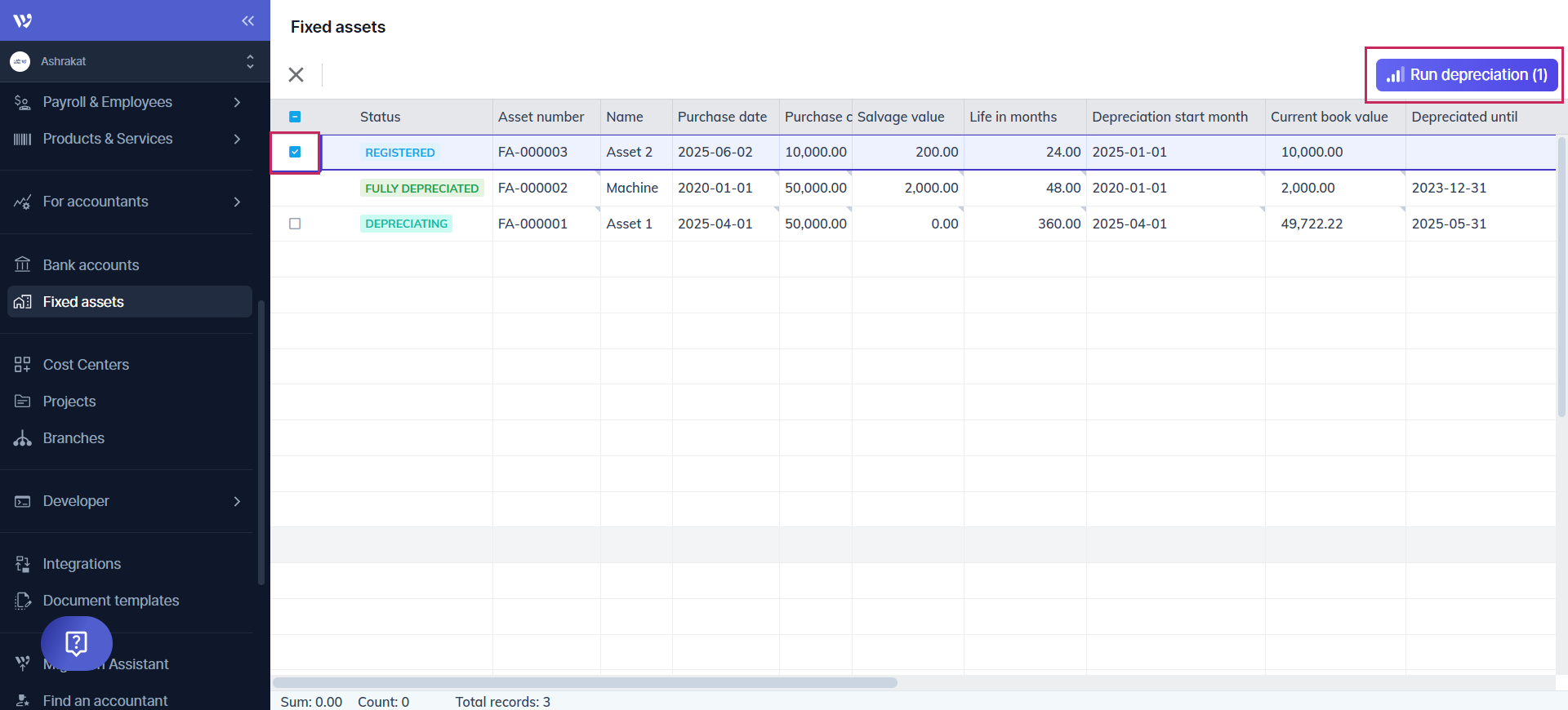
Task: Click the Projects folder icon
Action: tap(22, 402)
